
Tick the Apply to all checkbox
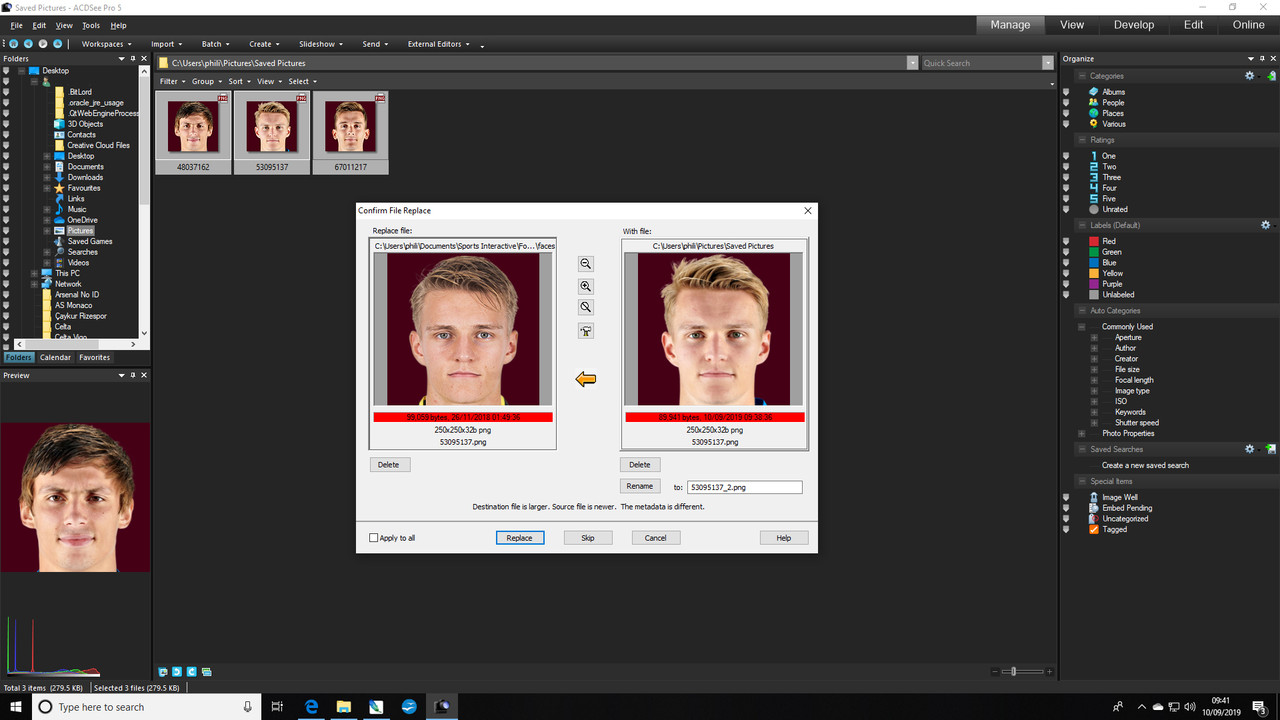374,538
